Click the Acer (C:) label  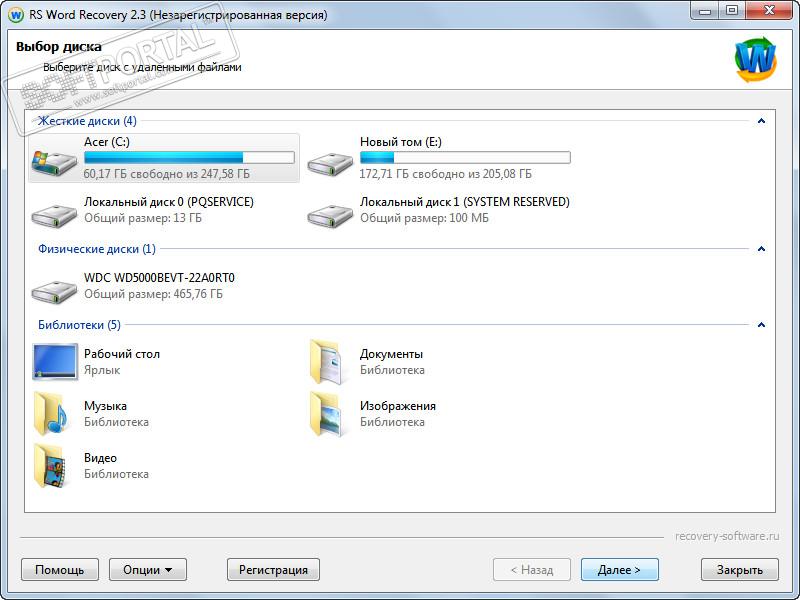[107, 142]
